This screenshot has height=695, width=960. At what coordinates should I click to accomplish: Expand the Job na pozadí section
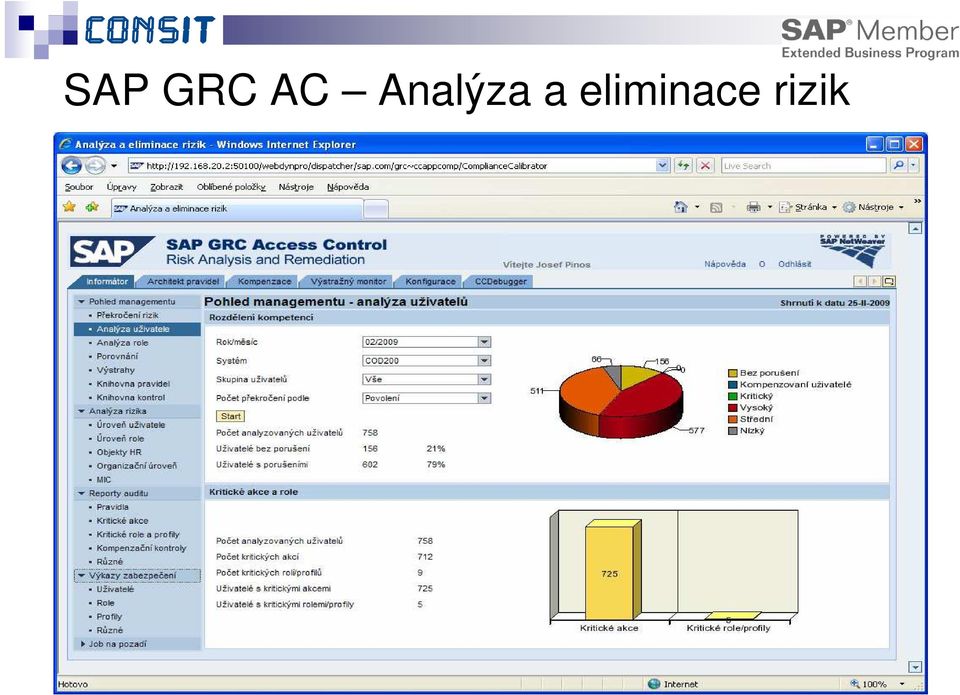tap(83, 644)
